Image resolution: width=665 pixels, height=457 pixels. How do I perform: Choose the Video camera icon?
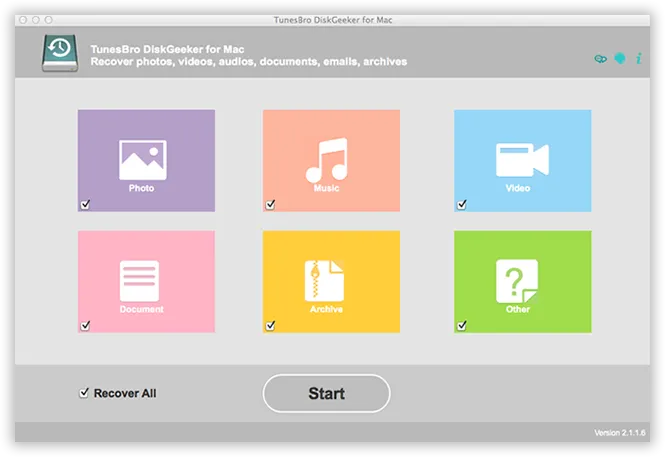pyautogui.click(x=522, y=159)
